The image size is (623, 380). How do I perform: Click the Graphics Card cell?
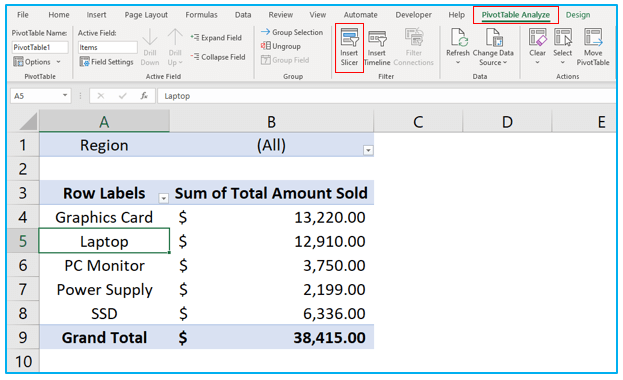coord(104,217)
